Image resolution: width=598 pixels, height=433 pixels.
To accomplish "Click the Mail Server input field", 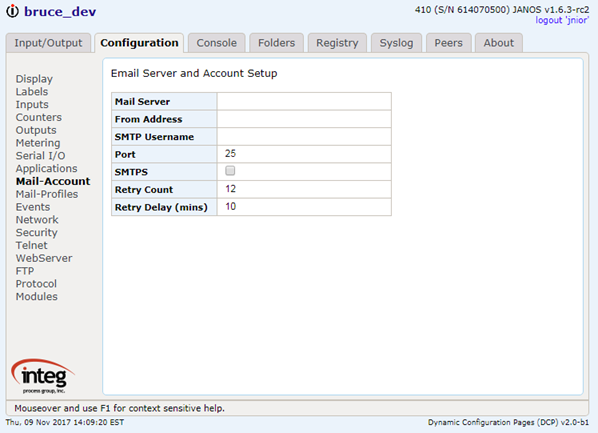I will pyautogui.click(x=304, y=101).
